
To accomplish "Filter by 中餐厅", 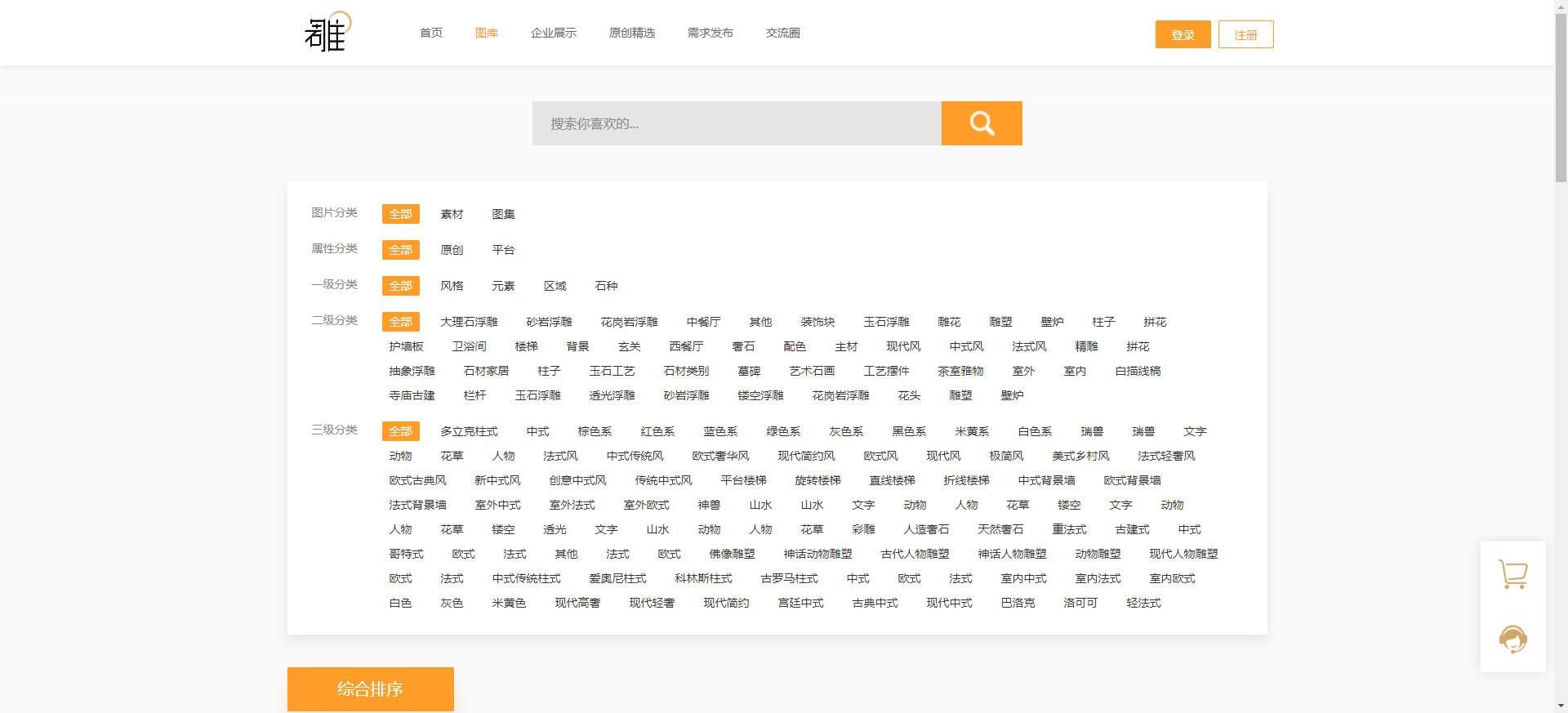I will click(704, 322).
